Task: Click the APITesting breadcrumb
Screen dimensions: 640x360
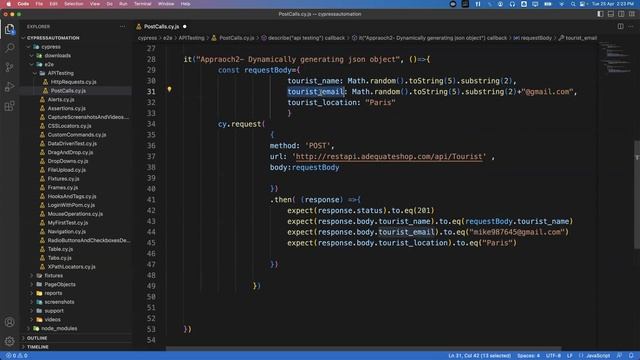Action: pyautogui.click(x=191, y=38)
